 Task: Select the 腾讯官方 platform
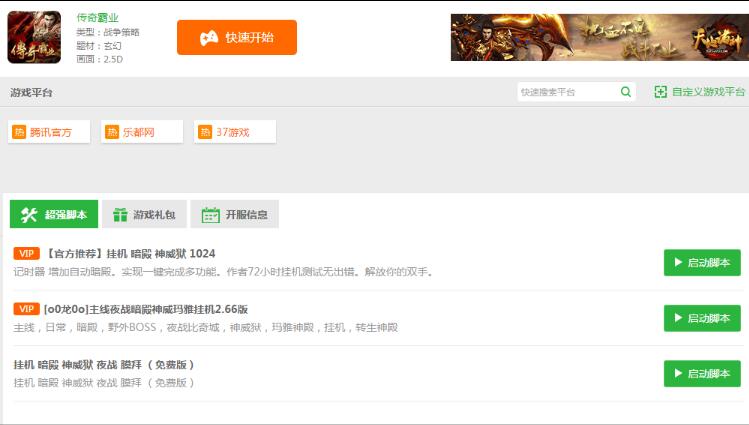click(x=49, y=132)
